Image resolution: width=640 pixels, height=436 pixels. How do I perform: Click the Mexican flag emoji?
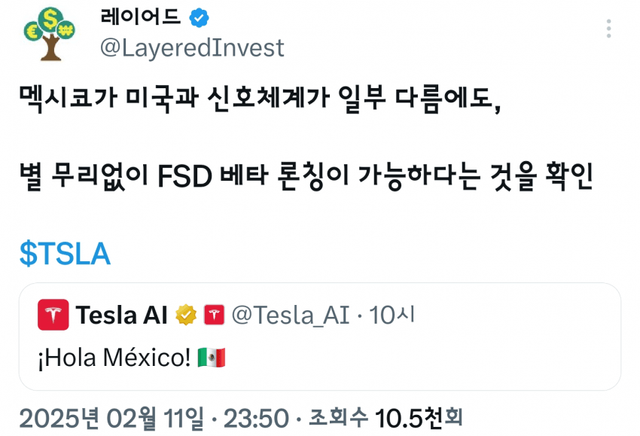(211, 357)
